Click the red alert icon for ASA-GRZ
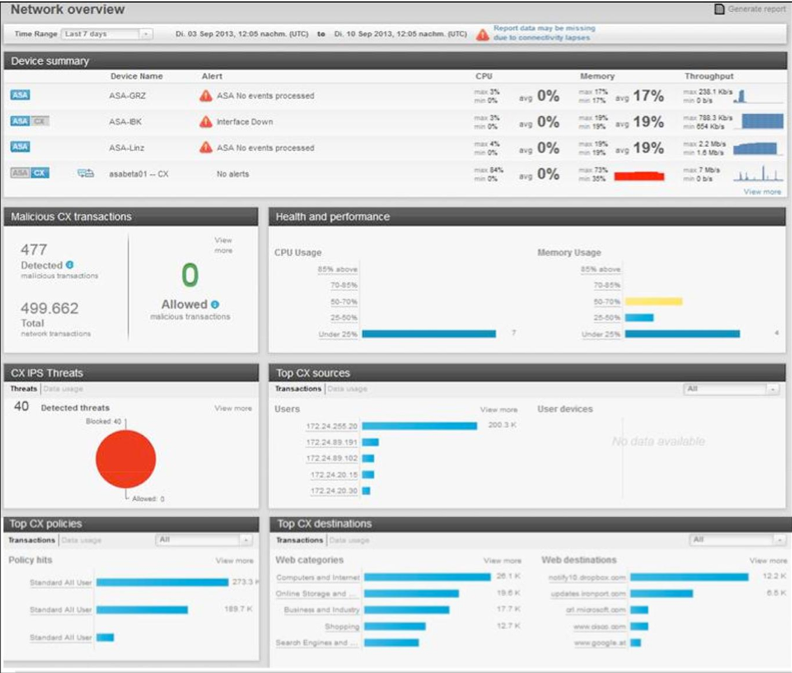The height and width of the screenshot is (673, 792). (x=205, y=96)
